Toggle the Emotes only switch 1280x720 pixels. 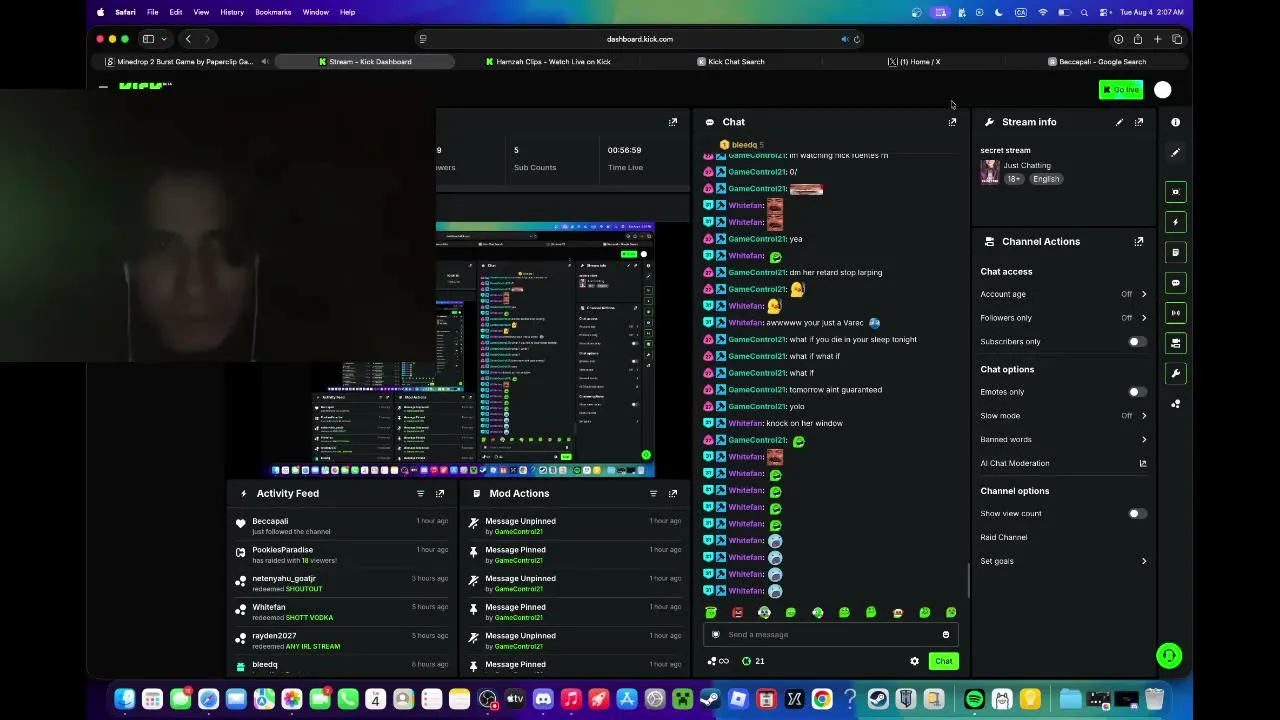tap(1135, 392)
